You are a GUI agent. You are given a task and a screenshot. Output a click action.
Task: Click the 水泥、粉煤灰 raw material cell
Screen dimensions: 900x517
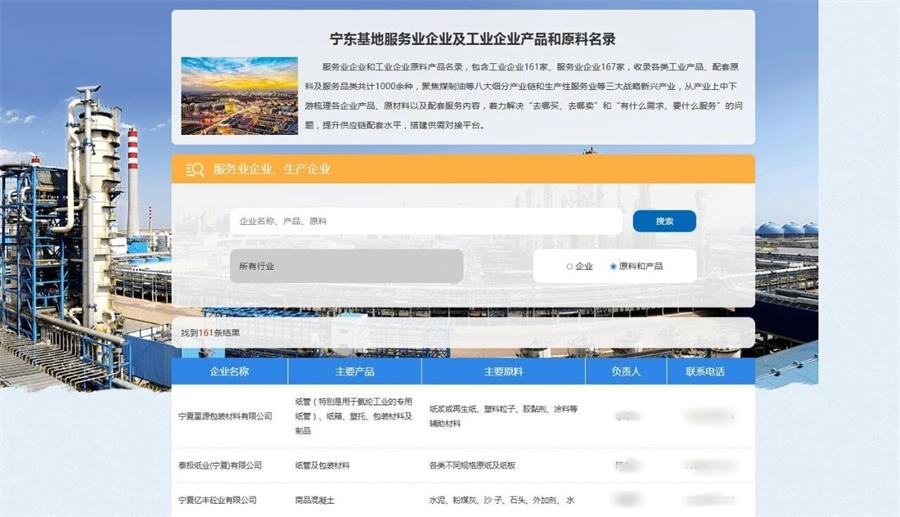pyautogui.click(x=502, y=500)
